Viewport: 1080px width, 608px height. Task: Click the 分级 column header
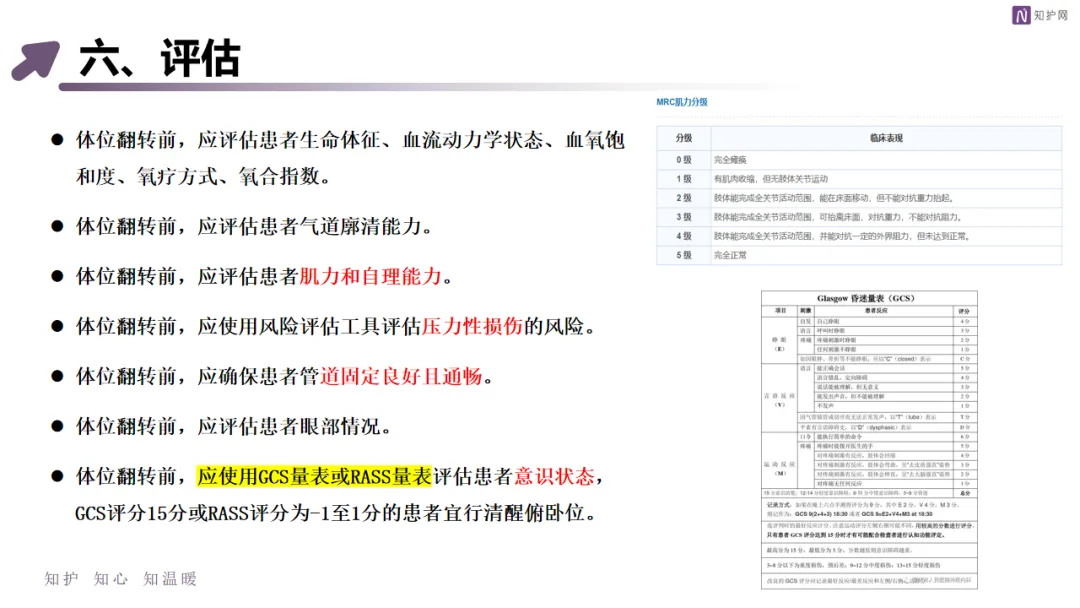[684, 138]
